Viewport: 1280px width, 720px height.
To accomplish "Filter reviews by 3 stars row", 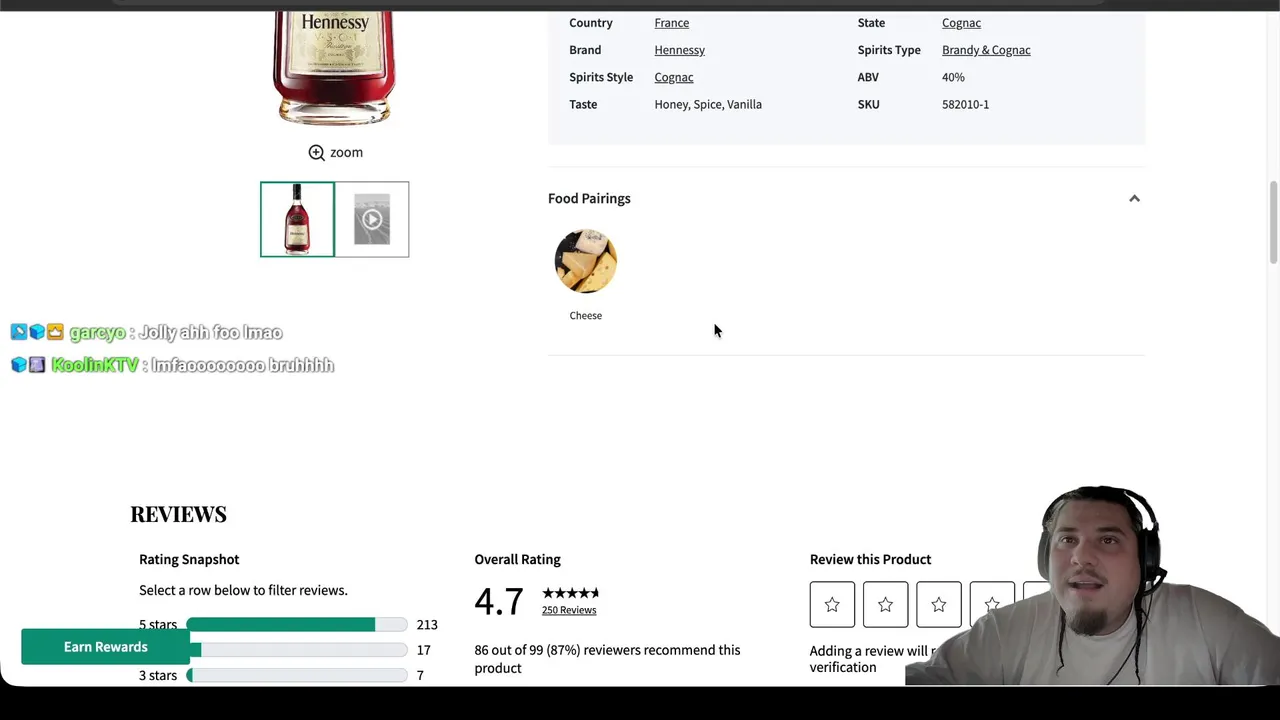I will pos(288,675).
